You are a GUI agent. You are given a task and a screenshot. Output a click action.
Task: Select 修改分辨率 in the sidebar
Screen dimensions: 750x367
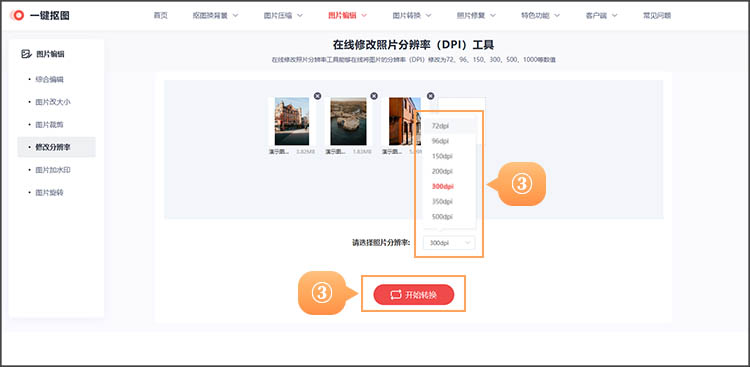[56, 147]
